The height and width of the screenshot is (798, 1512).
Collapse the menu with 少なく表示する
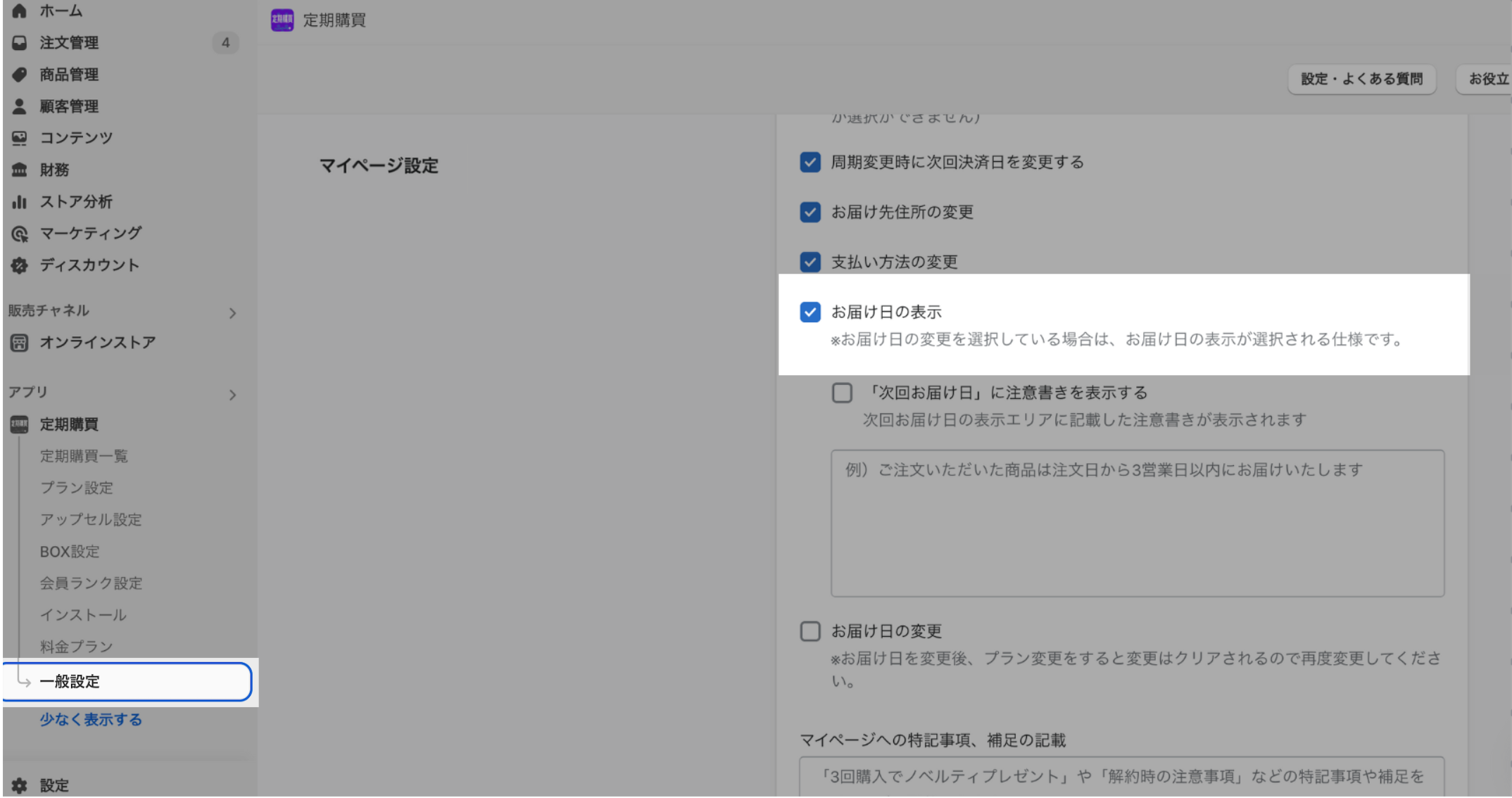tap(91, 719)
